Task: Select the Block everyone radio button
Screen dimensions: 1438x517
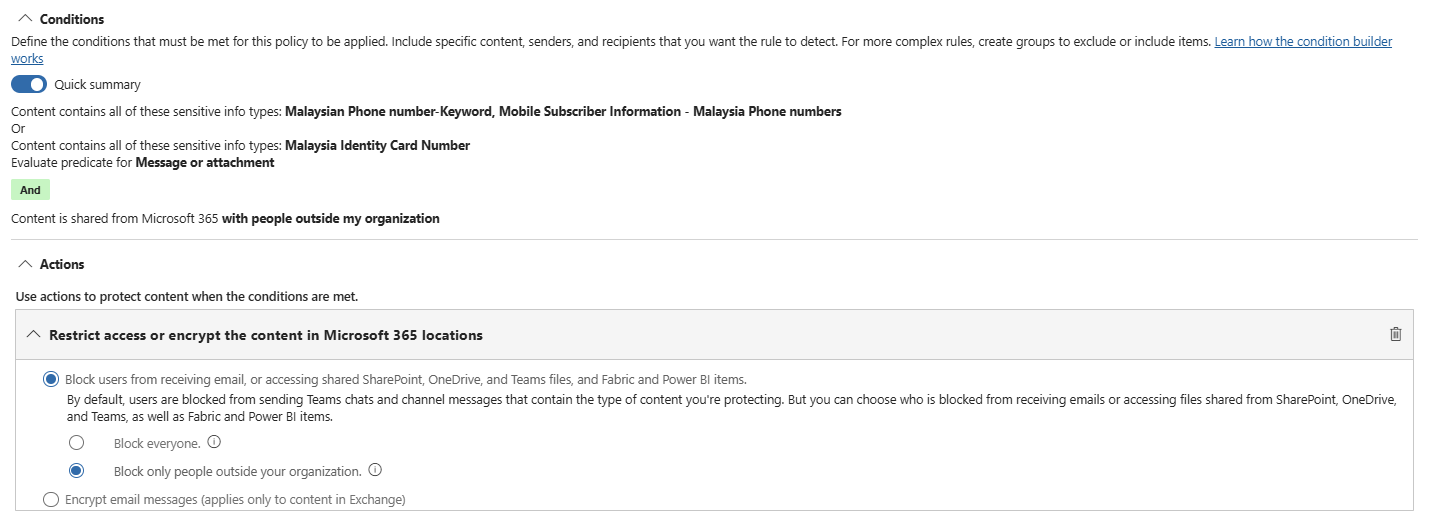Action: tap(76, 443)
